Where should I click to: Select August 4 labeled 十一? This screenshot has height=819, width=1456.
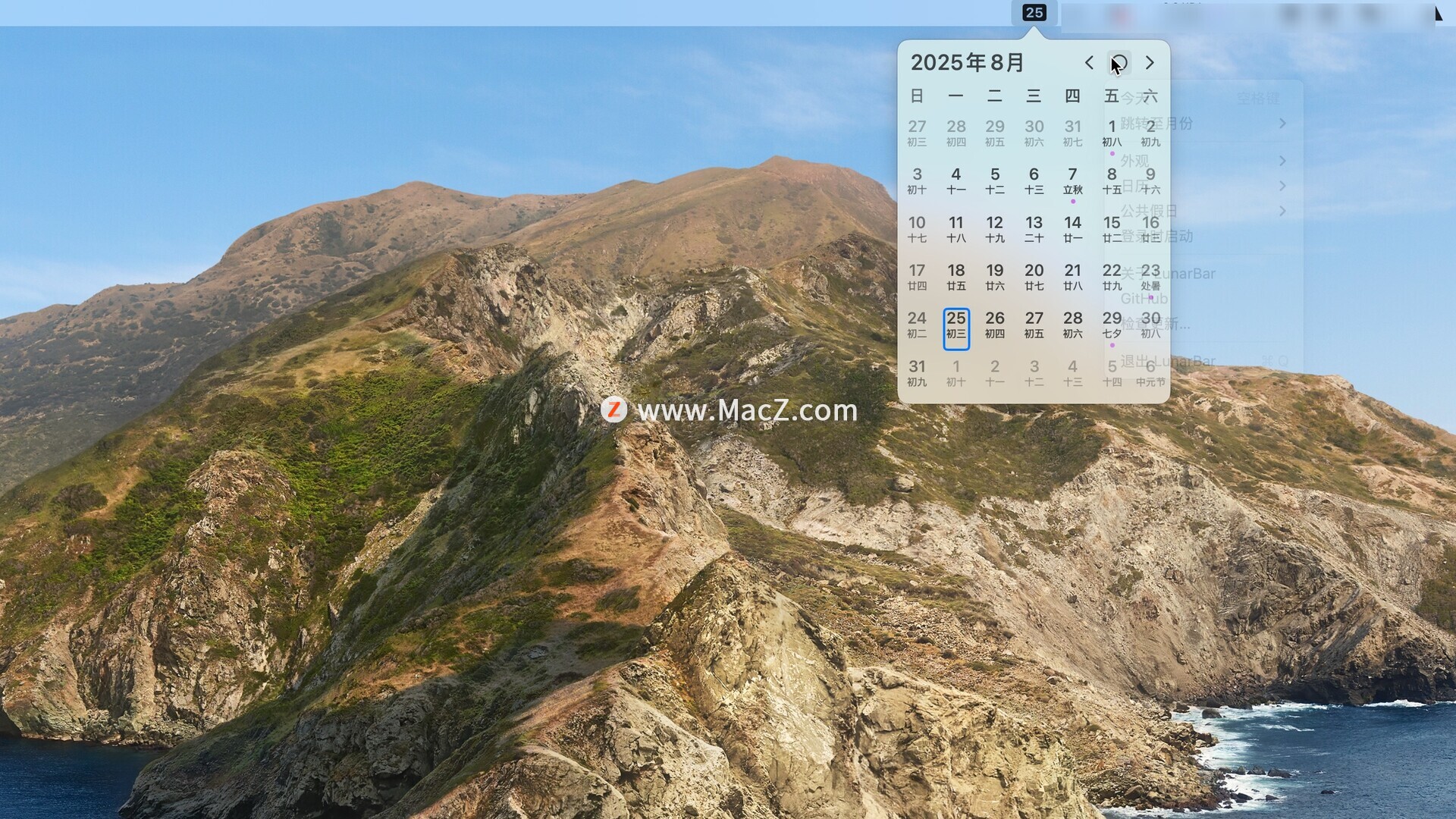click(956, 182)
